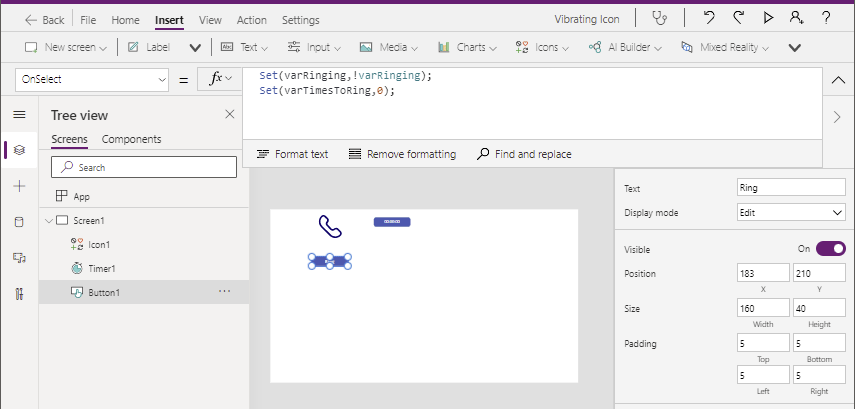Insert a Label control
855x409 pixels.
(149, 47)
